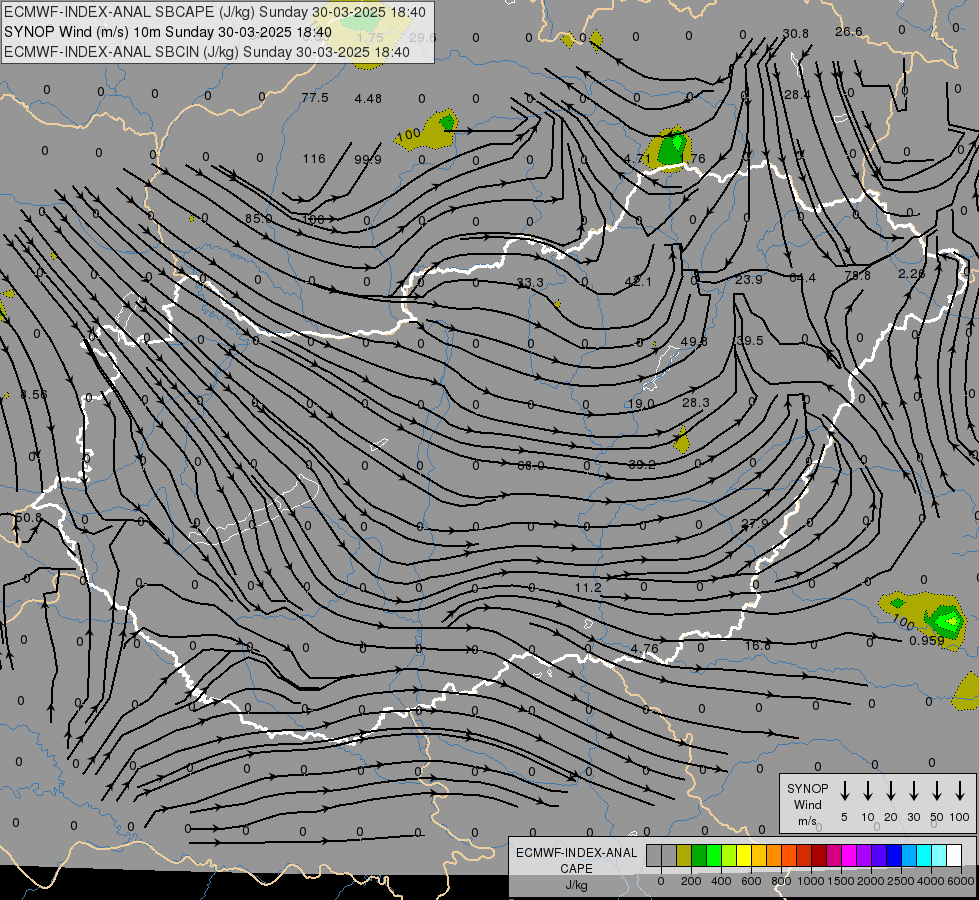Click the 2500 tick label on colorbar
This screenshot has height=900, width=979.
pos(901,881)
